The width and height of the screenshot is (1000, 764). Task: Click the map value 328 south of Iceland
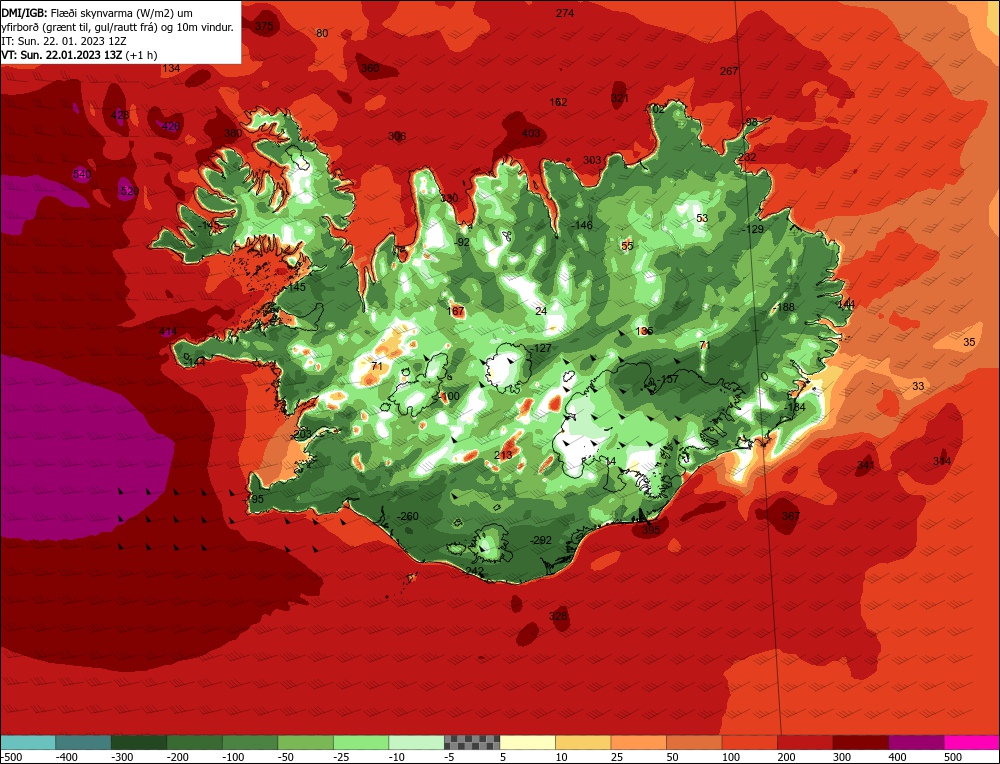coord(558,615)
